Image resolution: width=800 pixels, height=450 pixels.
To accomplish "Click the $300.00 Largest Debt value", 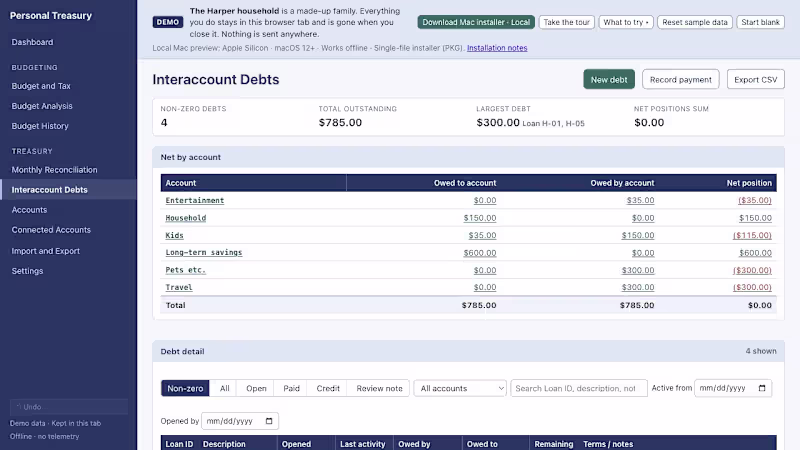I will click(x=498, y=122).
